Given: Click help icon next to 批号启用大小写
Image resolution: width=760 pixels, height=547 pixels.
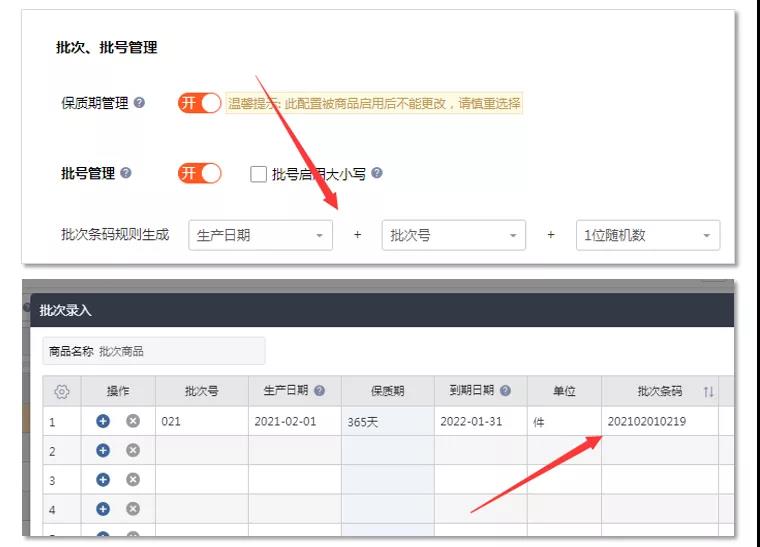Looking at the screenshot, I should (376, 174).
